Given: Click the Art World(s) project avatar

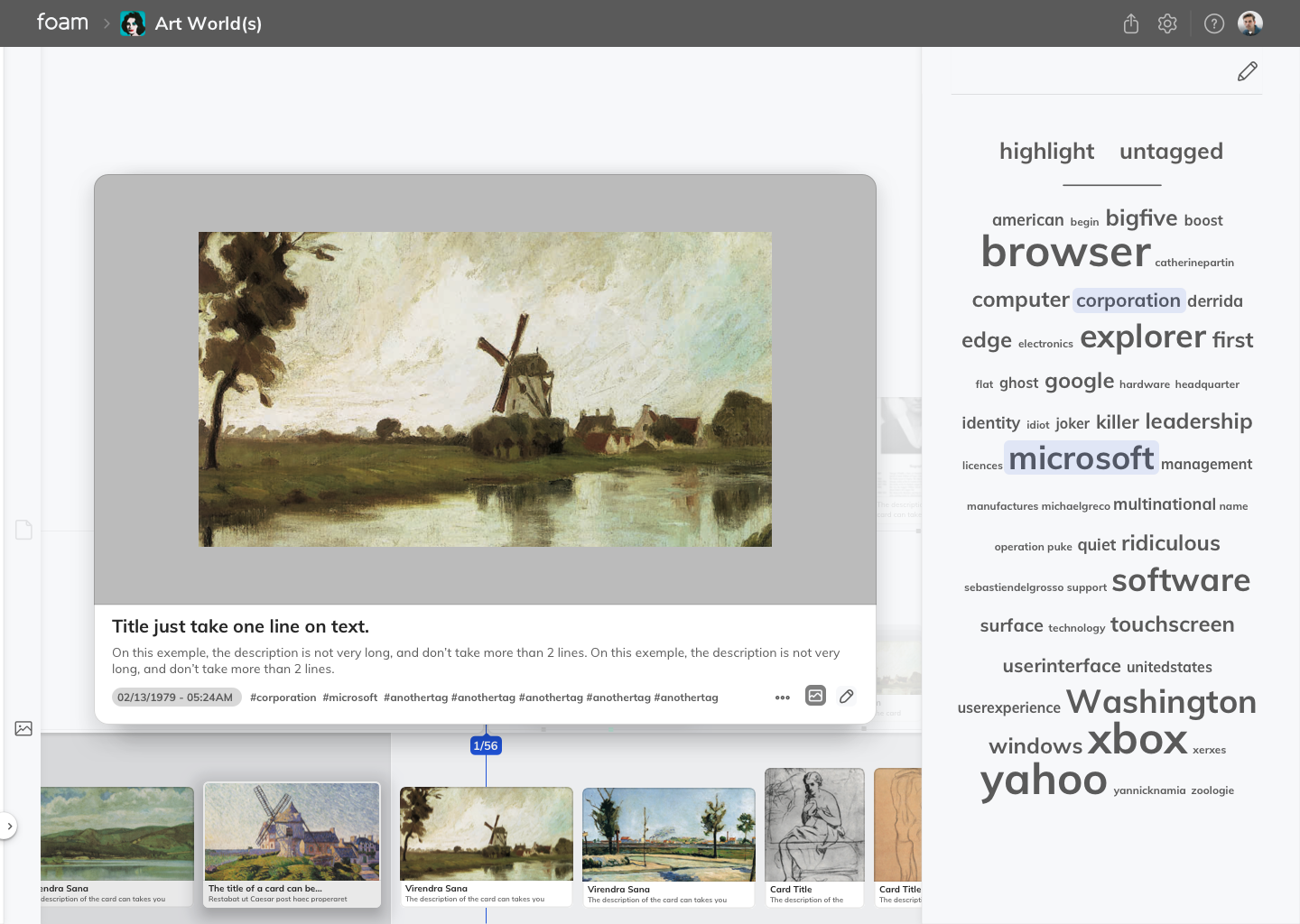Looking at the screenshot, I should pos(134,23).
